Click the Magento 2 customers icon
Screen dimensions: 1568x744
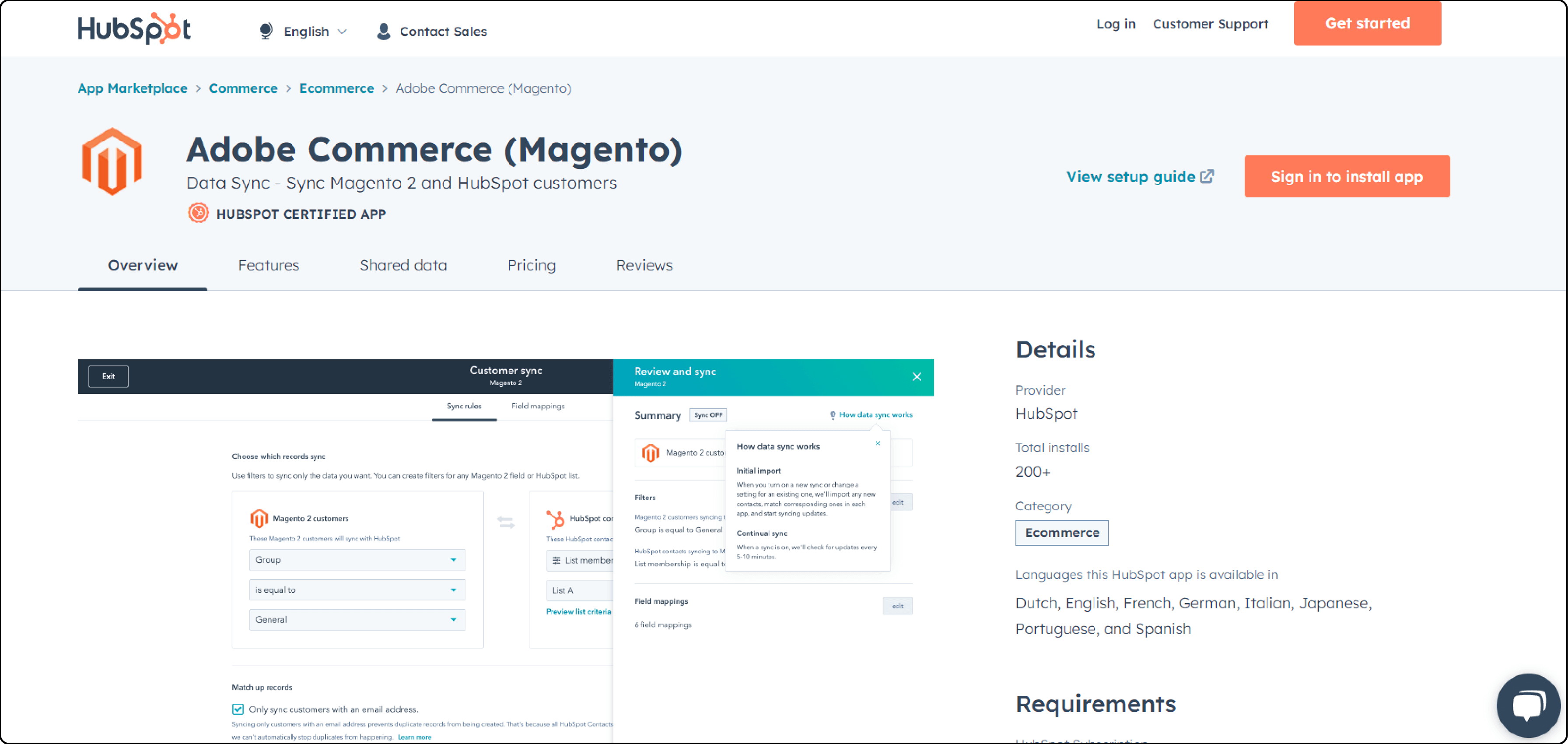coord(259,518)
